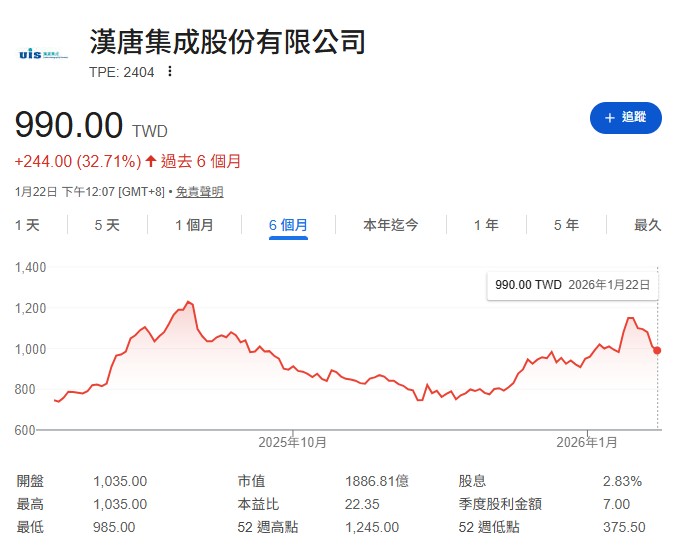The width and height of the screenshot is (676, 553).
Task: Click the UIS company logo
Action: click(44, 54)
